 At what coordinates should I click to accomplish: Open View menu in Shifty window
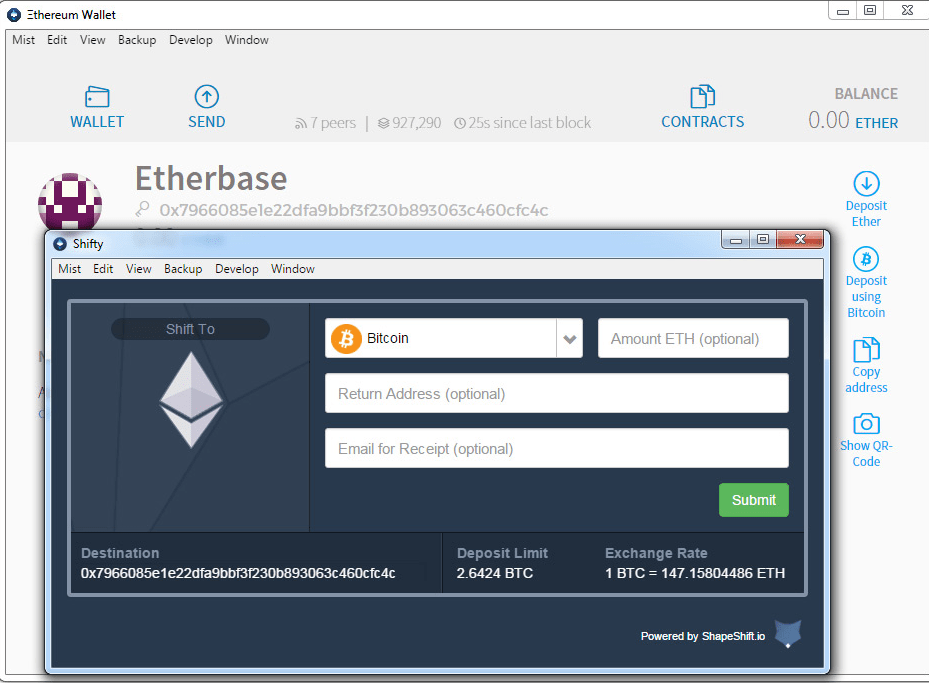[139, 269]
